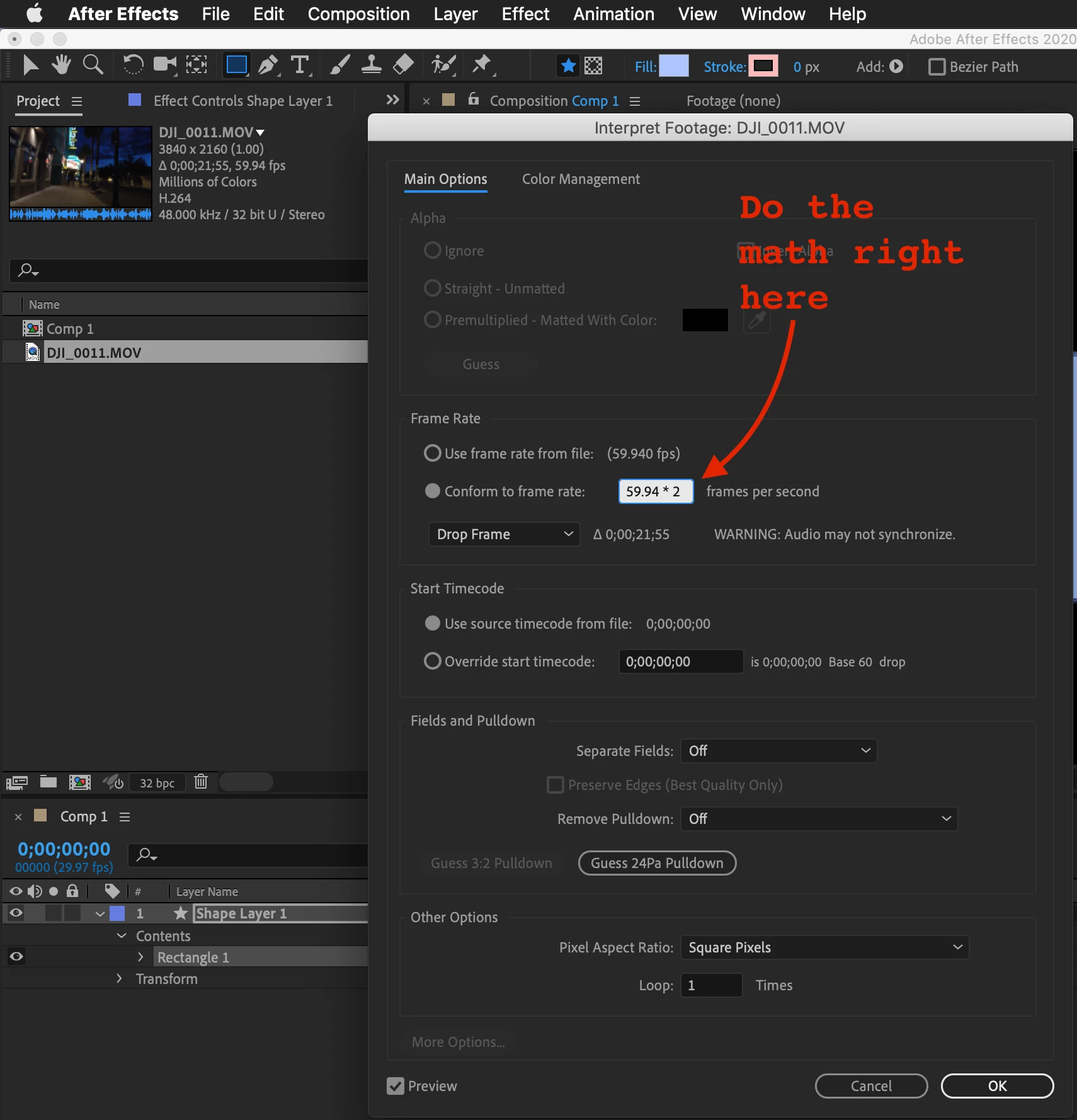Select the Pan Behind anchor tool
Image resolution: width=1077 pixels, height=1120 pixels.
click(x=197, y=65)
